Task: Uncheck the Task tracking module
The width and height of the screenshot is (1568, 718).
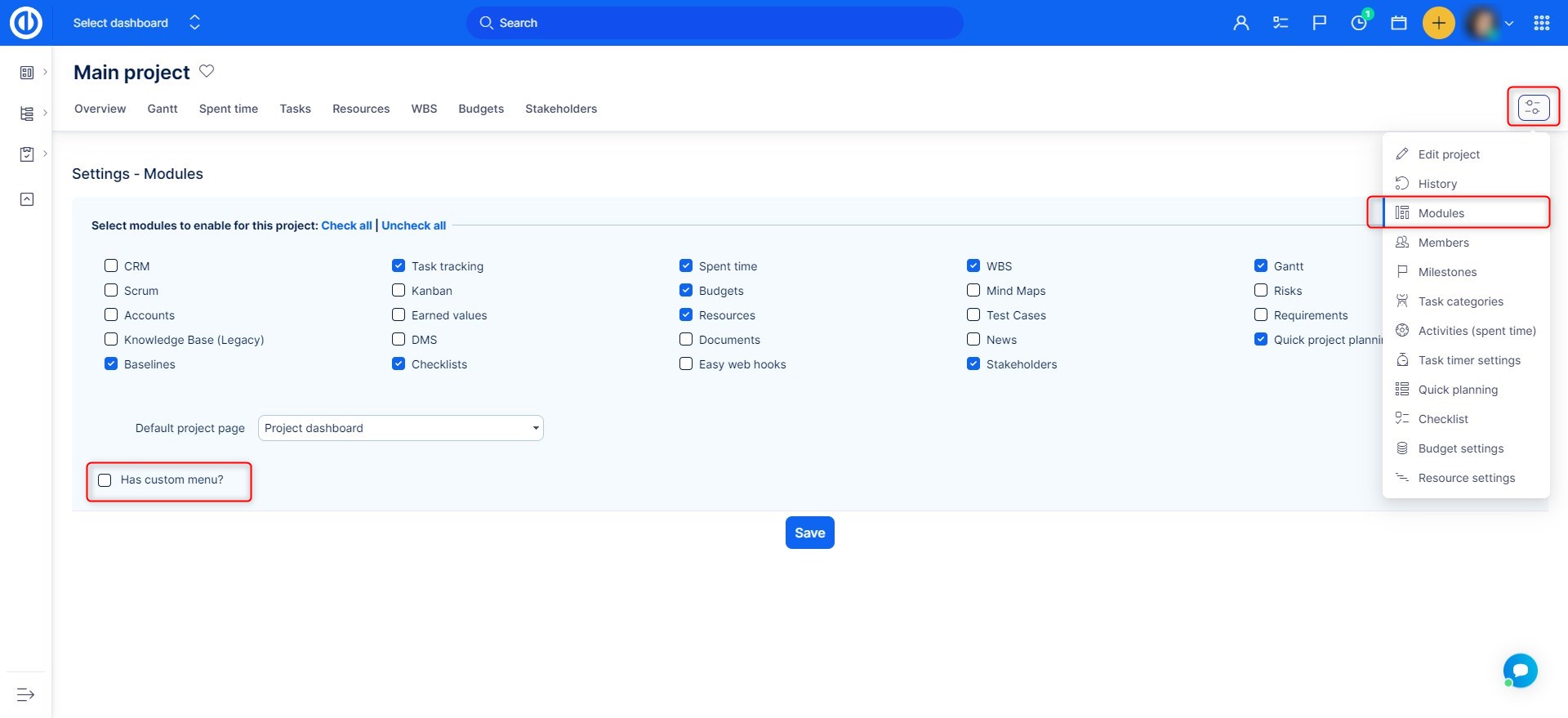Action: [399, 265]
